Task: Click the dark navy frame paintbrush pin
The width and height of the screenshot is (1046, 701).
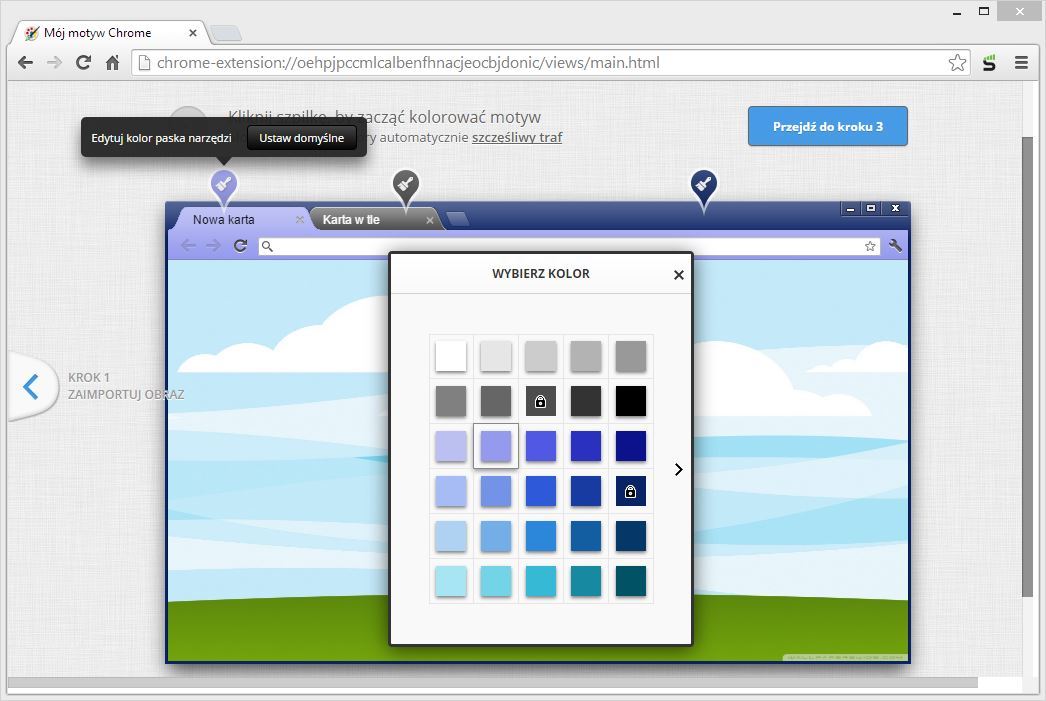Action: pos(704,186)
